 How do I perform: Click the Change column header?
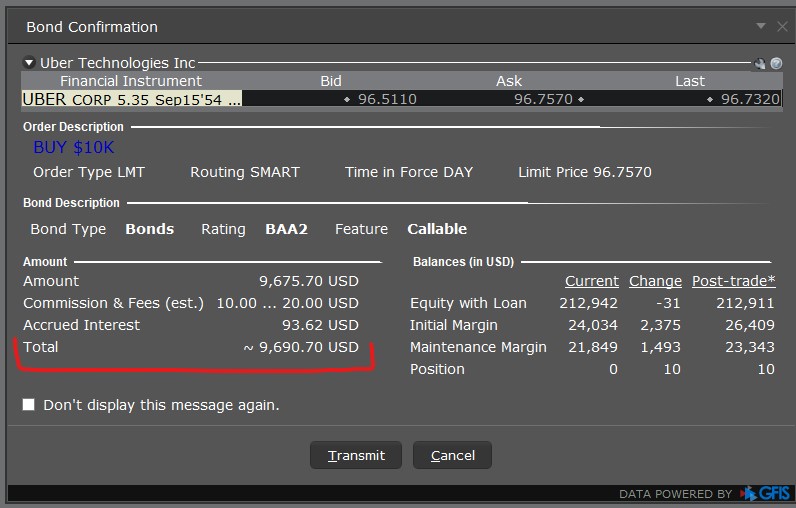click(x=655, y=281)
